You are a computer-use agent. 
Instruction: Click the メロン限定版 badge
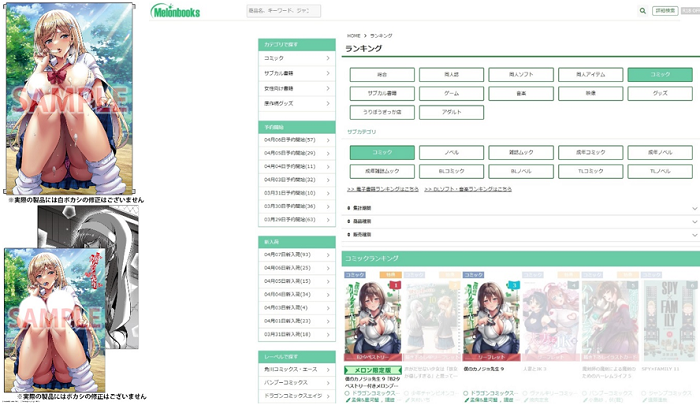[x=373, y=371]
